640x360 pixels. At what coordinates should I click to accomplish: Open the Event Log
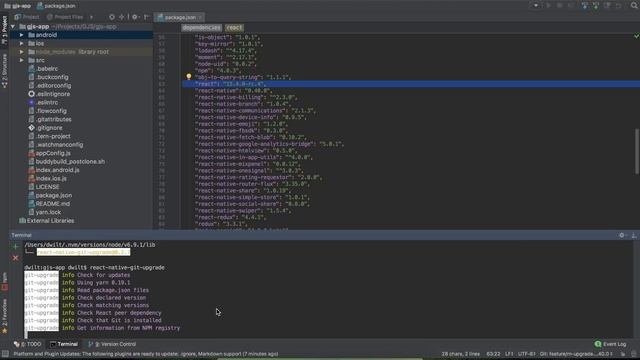(611, 344)
